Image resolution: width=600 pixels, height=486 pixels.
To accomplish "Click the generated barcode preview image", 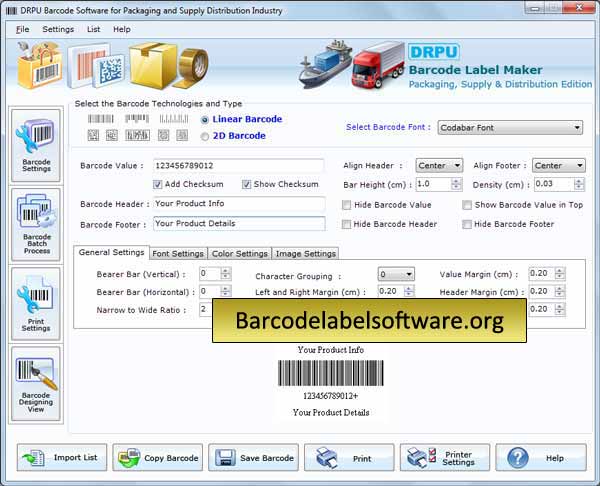I will point(331,373).
